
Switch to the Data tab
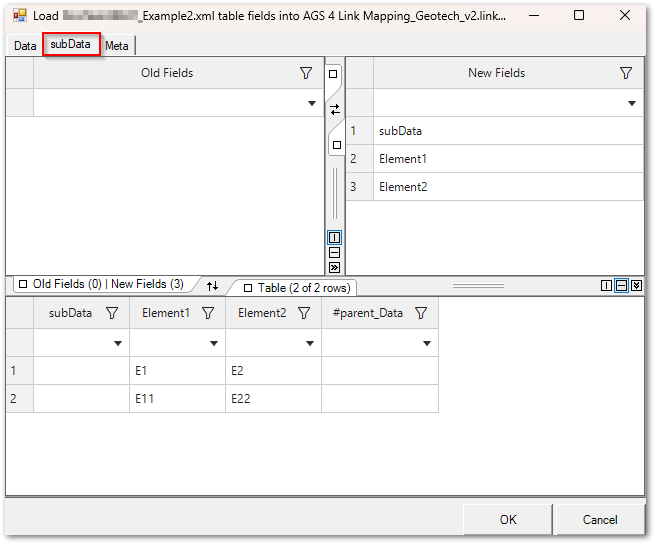25,46
